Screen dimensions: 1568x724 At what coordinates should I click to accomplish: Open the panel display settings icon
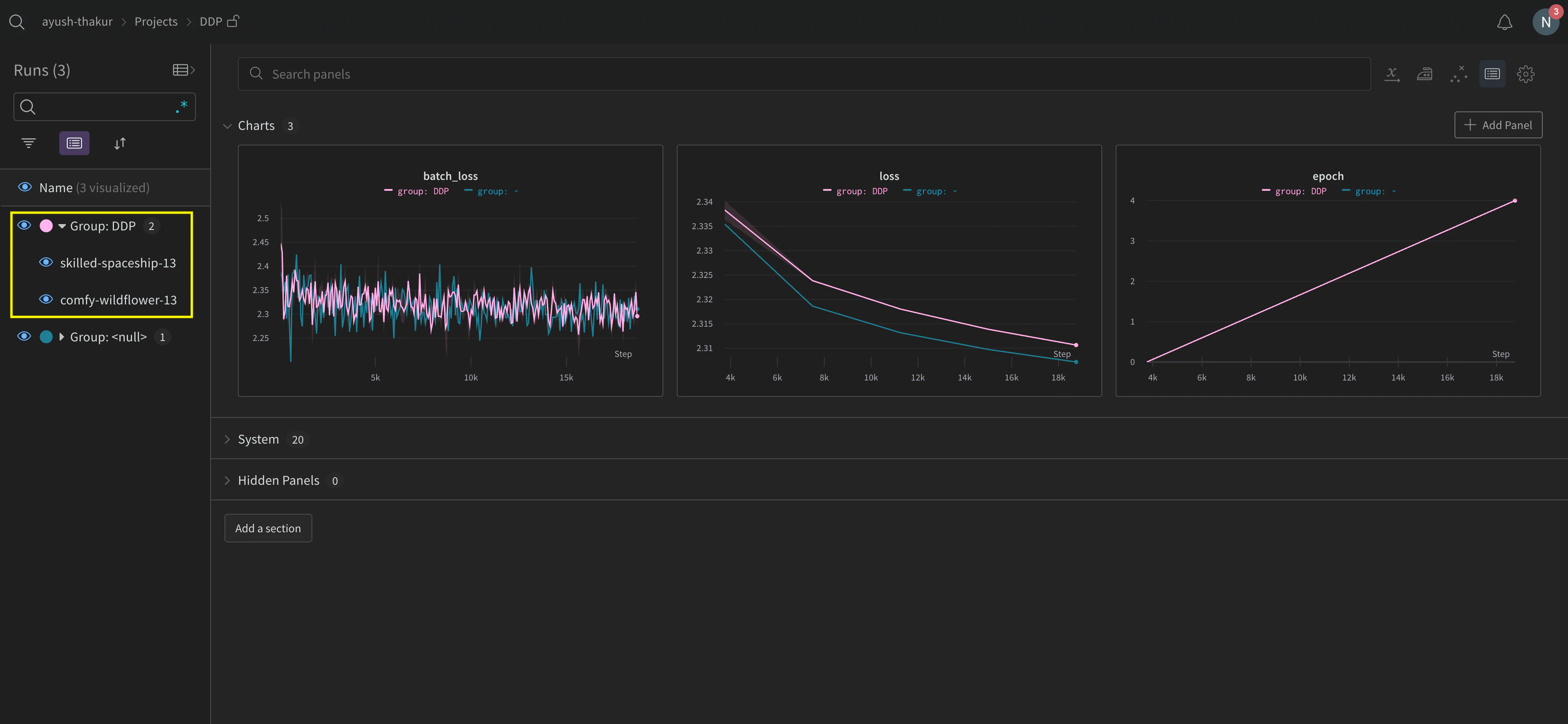pyautogui.click(x=1492, y=74)
